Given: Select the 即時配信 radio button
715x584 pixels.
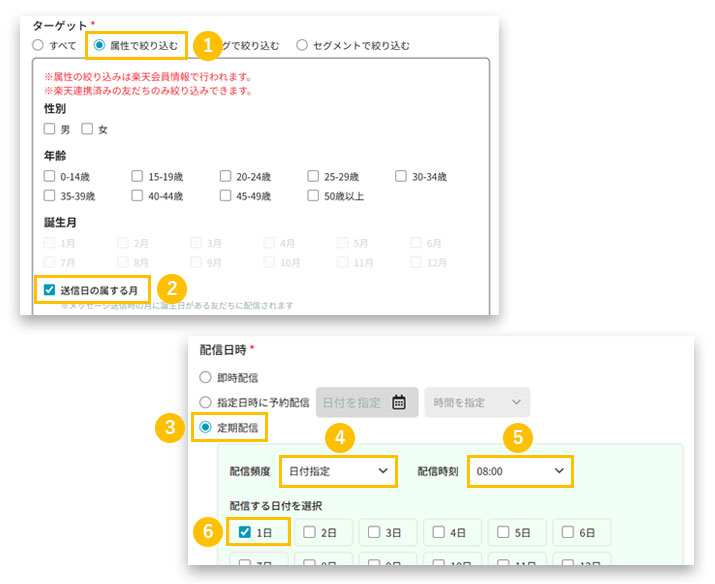Looking at the screenshot, I should pyautogui.click(x=206, y=378).
